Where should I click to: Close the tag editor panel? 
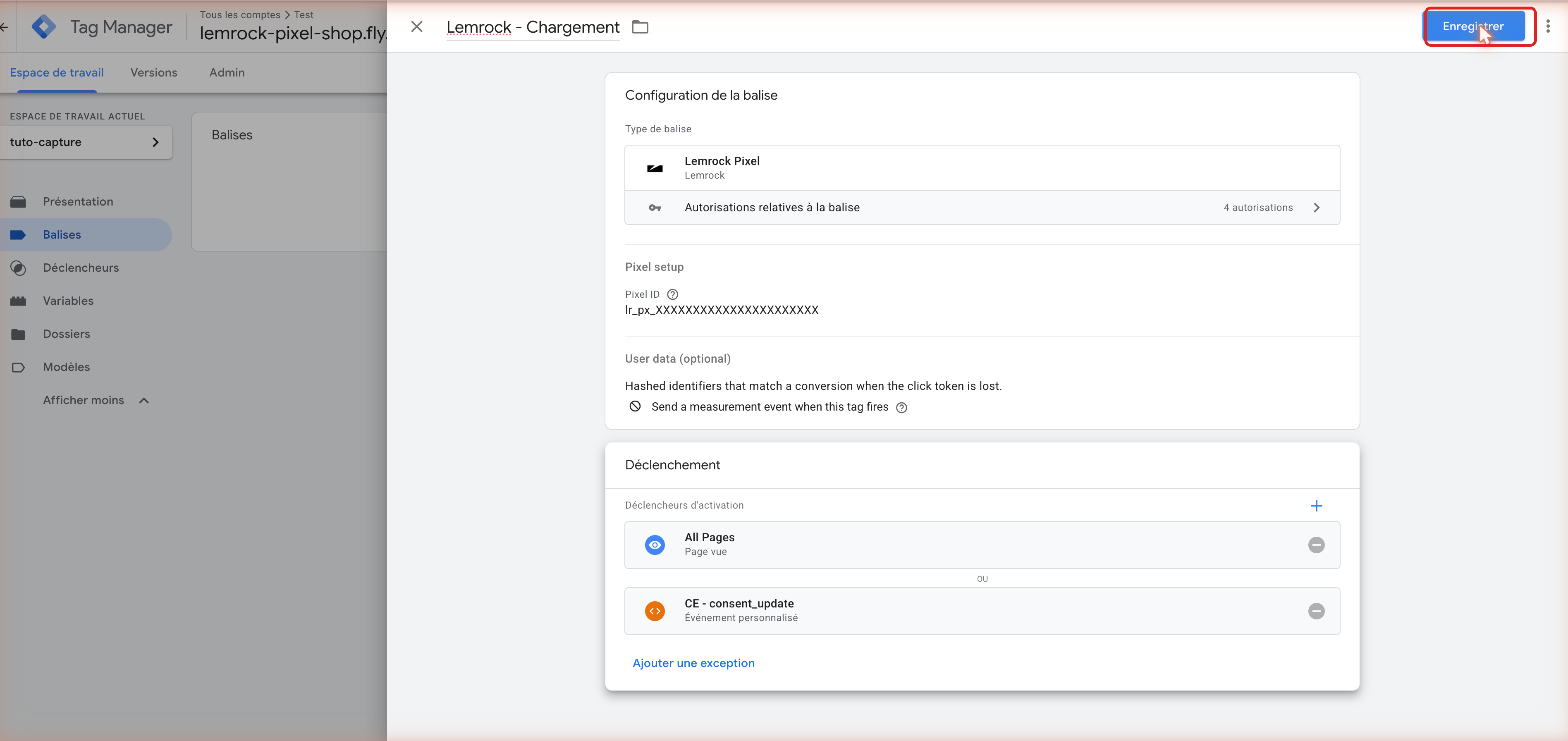[416, 26]
